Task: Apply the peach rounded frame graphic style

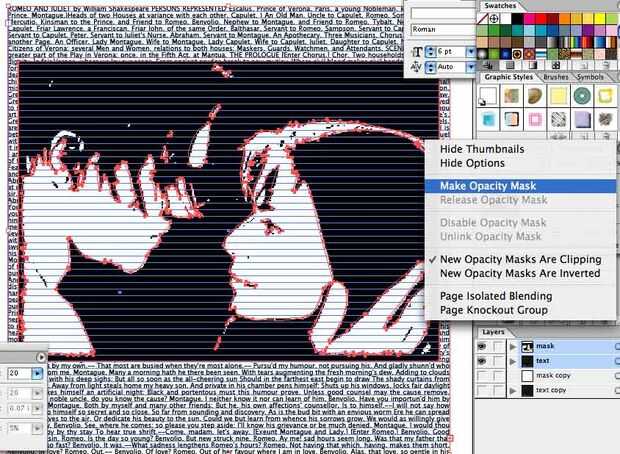Action: pos(511,119)
